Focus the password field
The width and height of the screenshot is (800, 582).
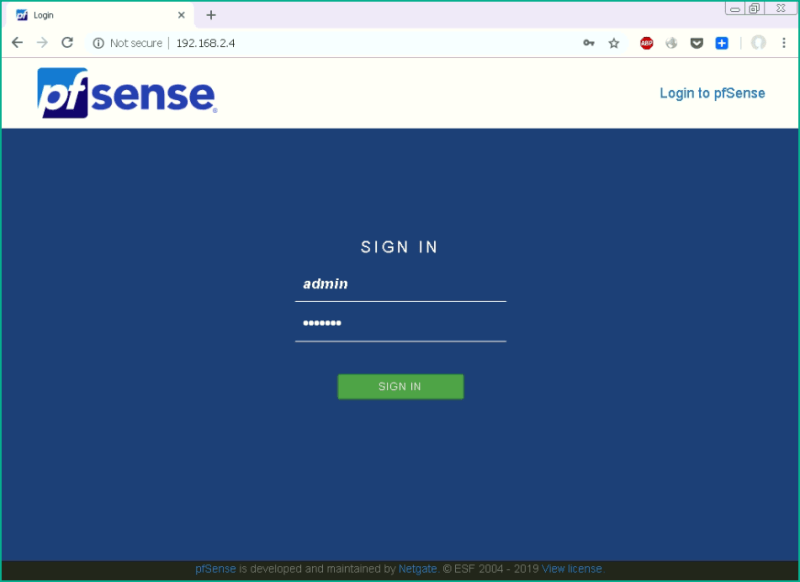[401, 324]
